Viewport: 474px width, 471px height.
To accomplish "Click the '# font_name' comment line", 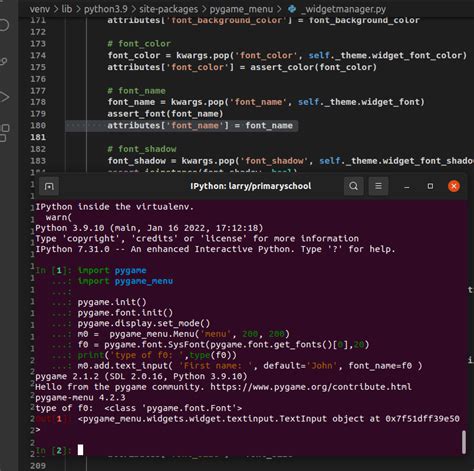I will click(x=136, y=91).
